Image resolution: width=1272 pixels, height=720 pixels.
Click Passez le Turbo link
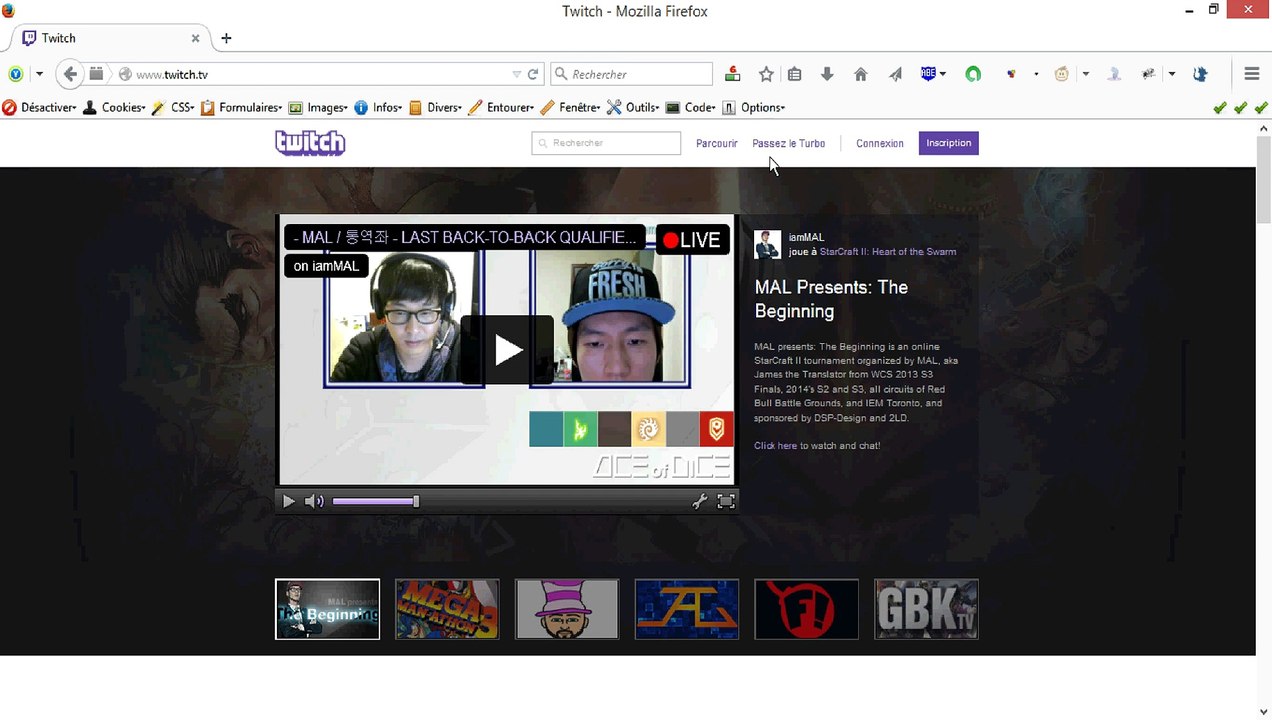click(x=789, y=143)
